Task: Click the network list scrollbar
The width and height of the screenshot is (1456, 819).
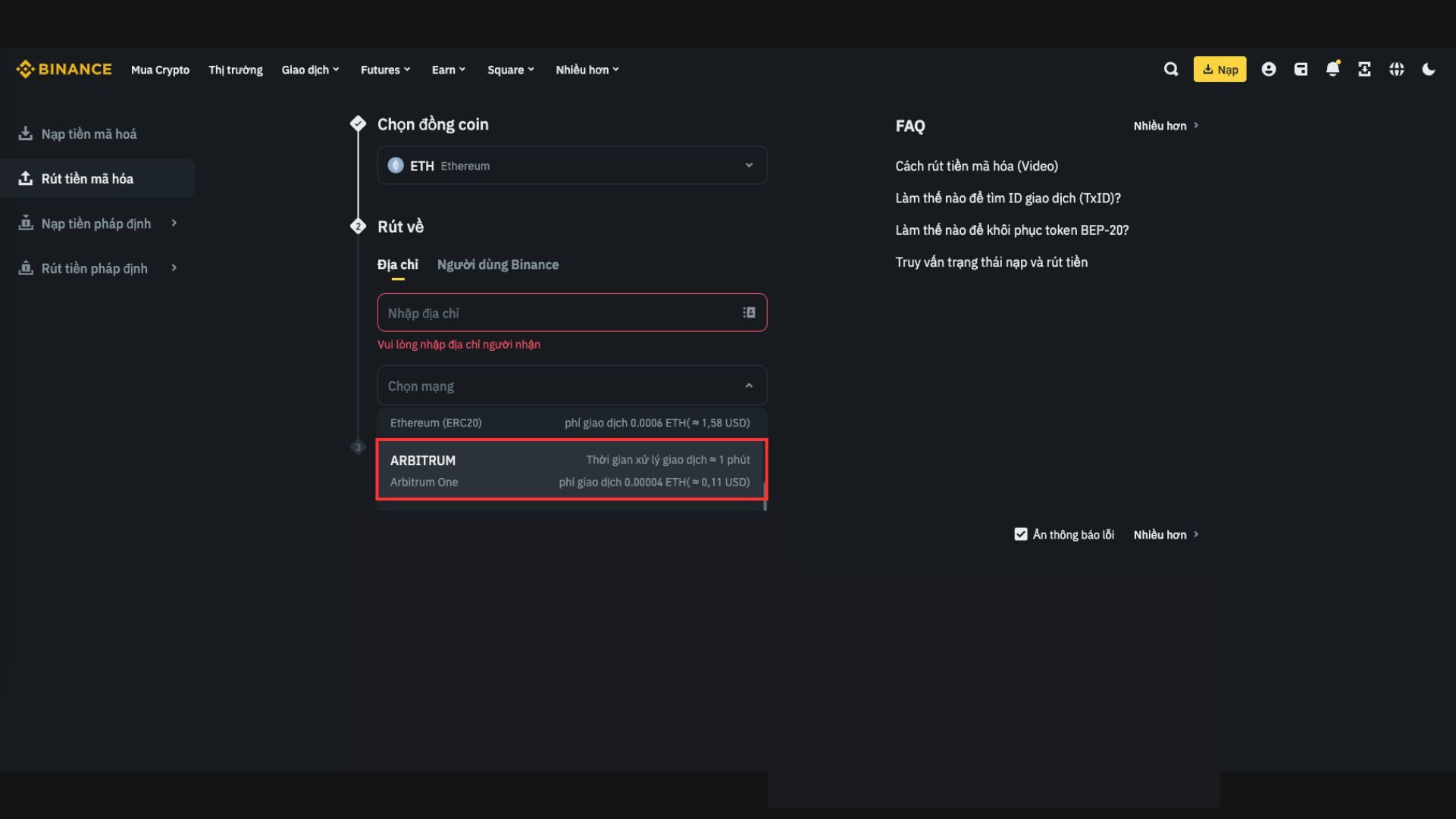Action: pyautogui.click(x=765, y=495)
